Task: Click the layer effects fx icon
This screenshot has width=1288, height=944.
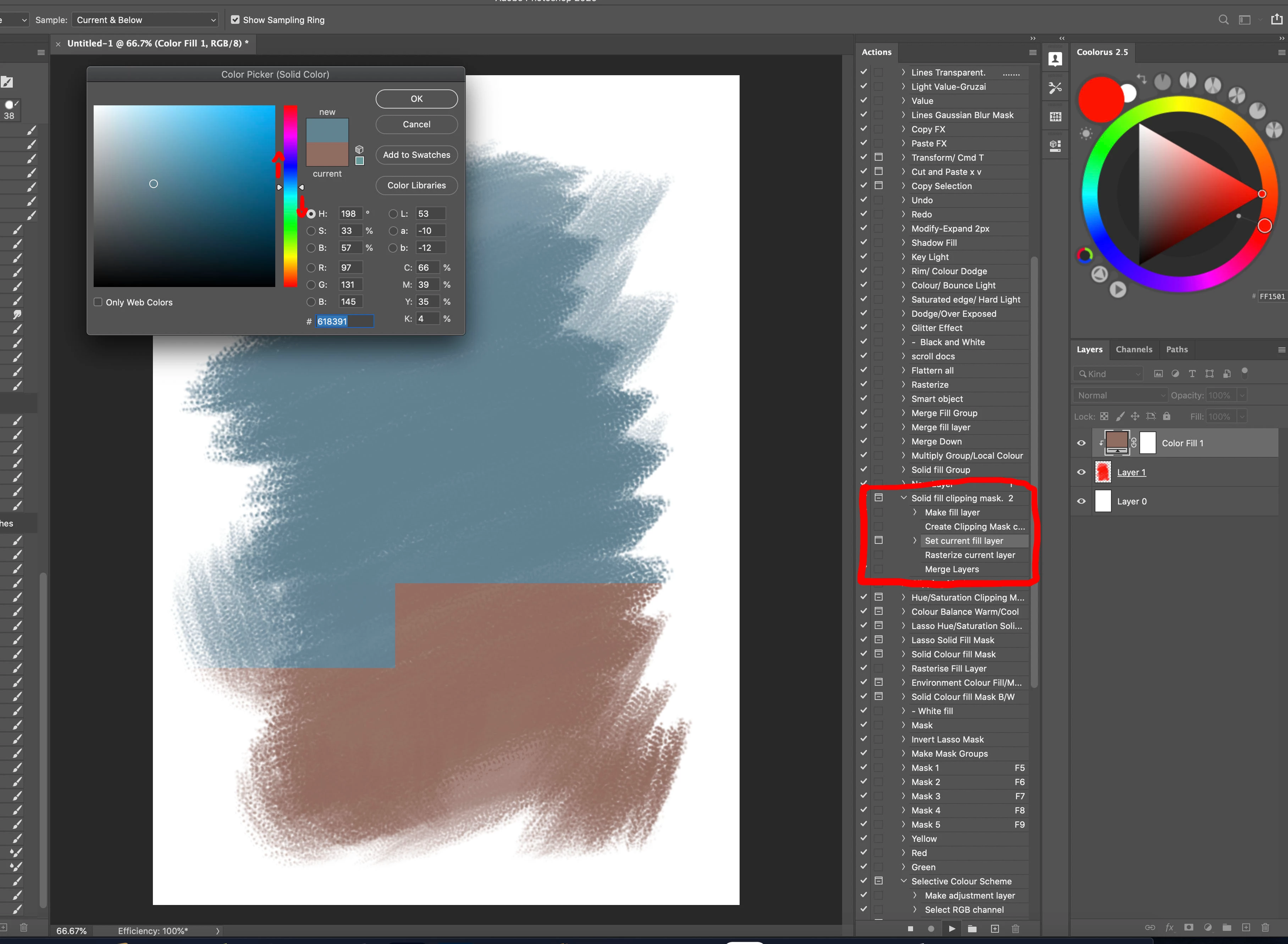Action: click(x=1169, y=927)
